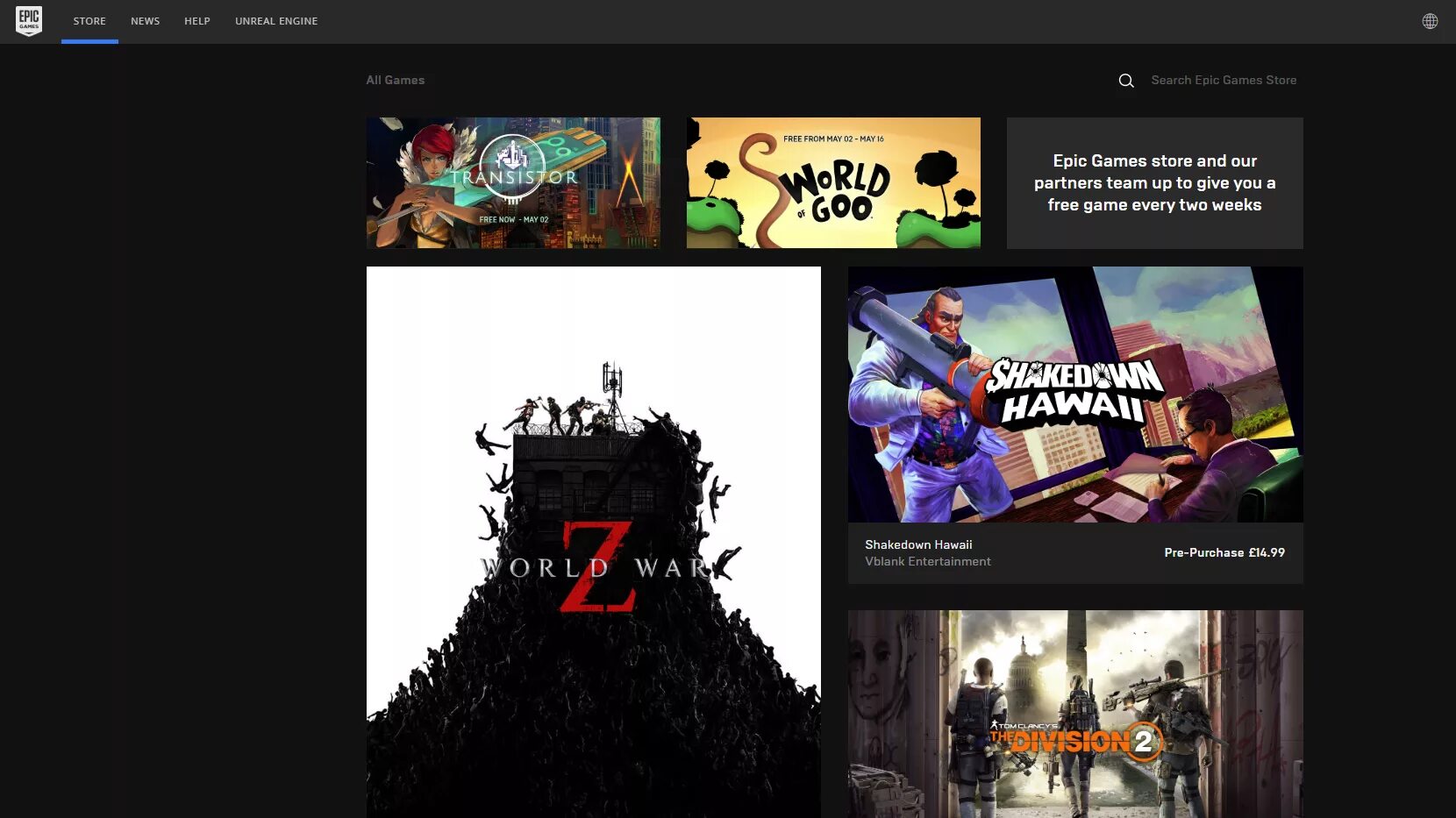1456x818 pixels.
Task: Open the News tab
Action: click(x=146, y=21)
